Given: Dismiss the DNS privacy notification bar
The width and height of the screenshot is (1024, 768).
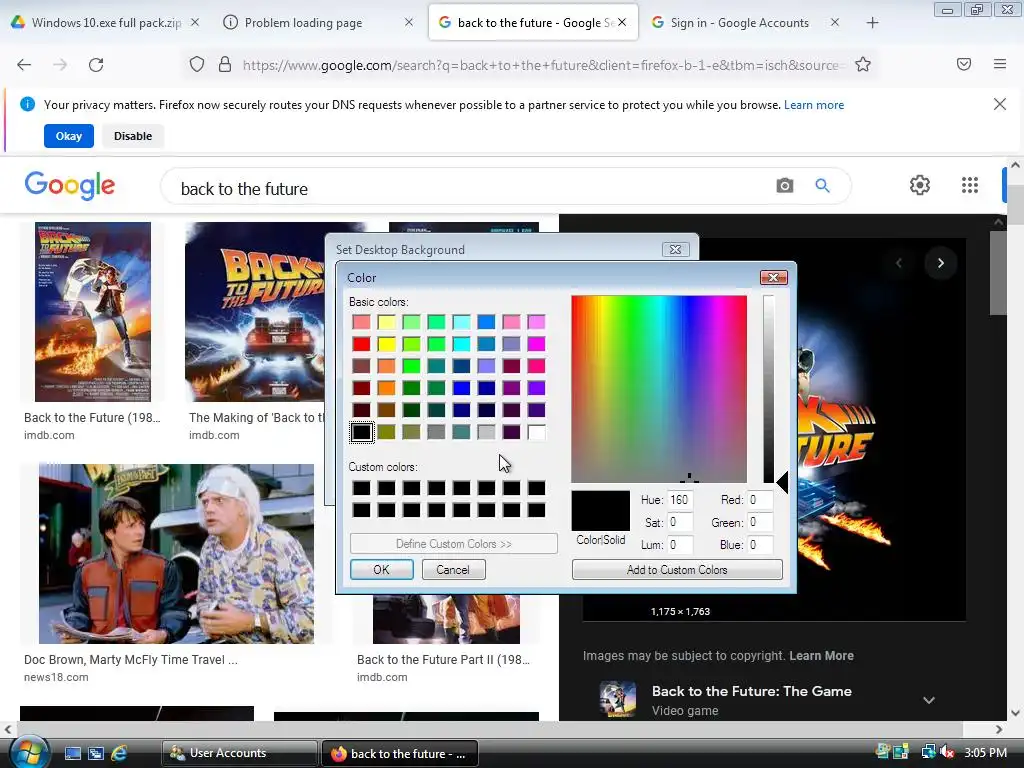Looking at the screenshot, I should click(999, 104).
